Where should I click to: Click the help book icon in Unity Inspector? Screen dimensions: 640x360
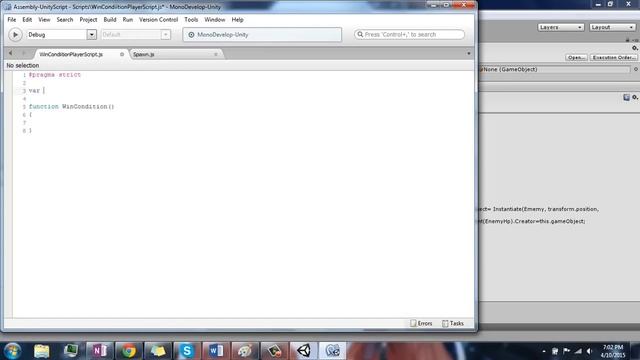point(627,97)
